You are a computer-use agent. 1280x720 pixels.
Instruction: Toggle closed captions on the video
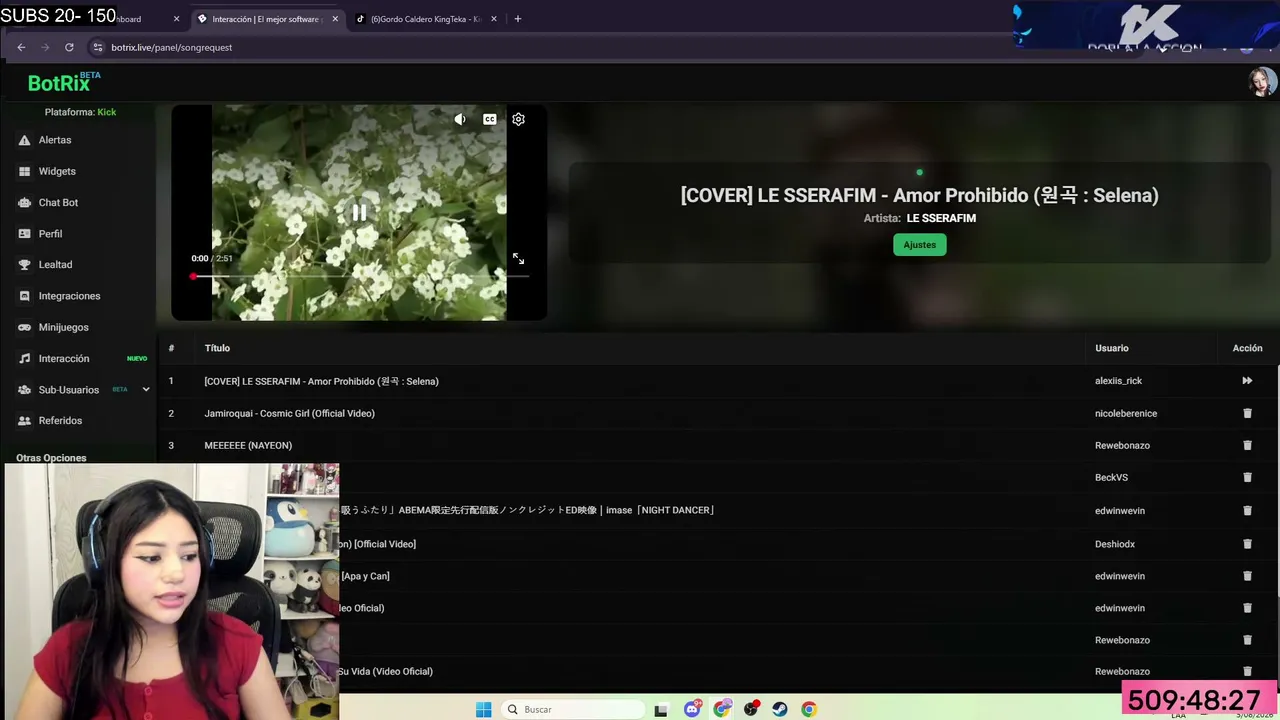pyautogui.click(x=490, y=119)
